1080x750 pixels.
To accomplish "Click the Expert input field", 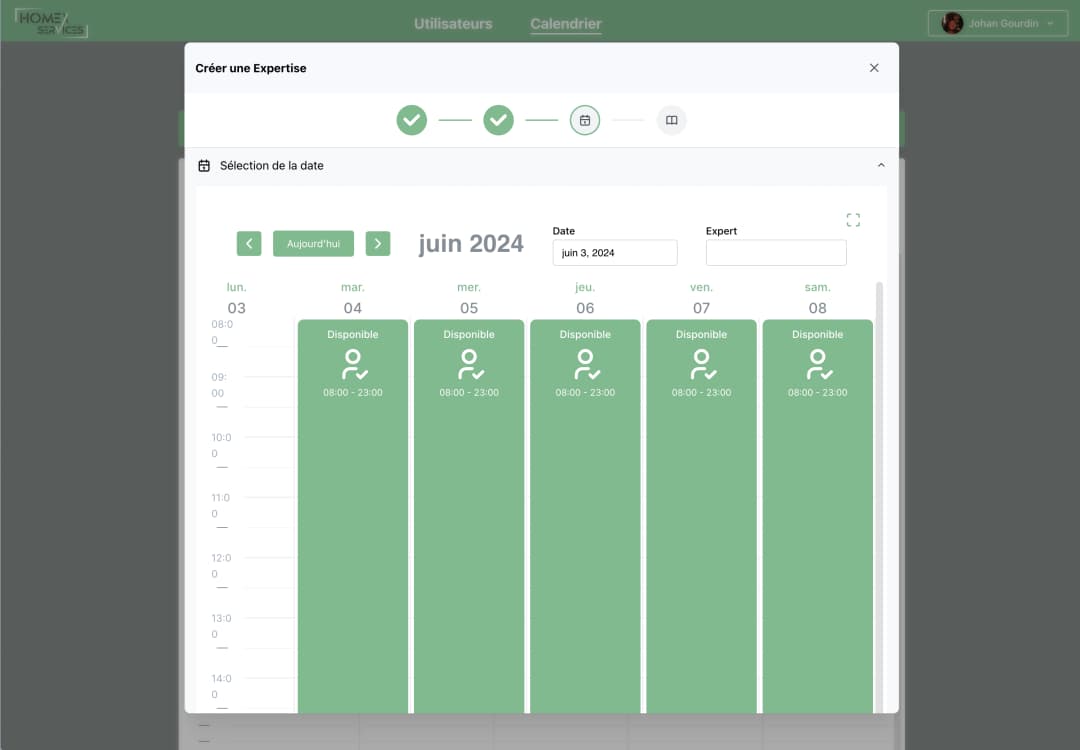I will [776, 253].
